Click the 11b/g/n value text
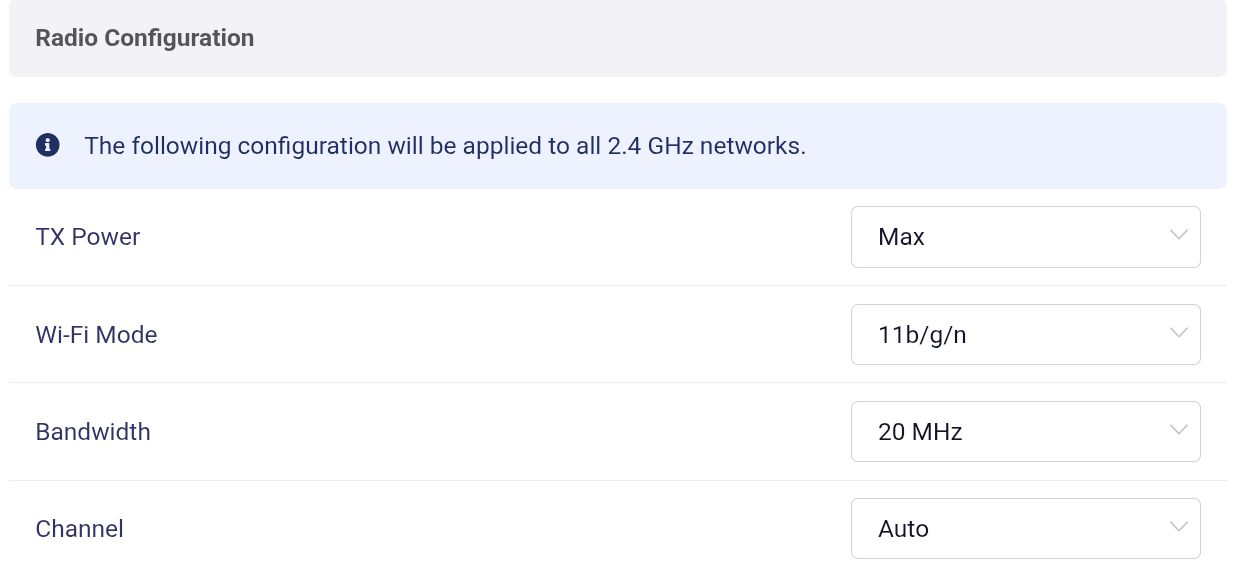This screenshot has width=1243, height=585. pos(922,335)
